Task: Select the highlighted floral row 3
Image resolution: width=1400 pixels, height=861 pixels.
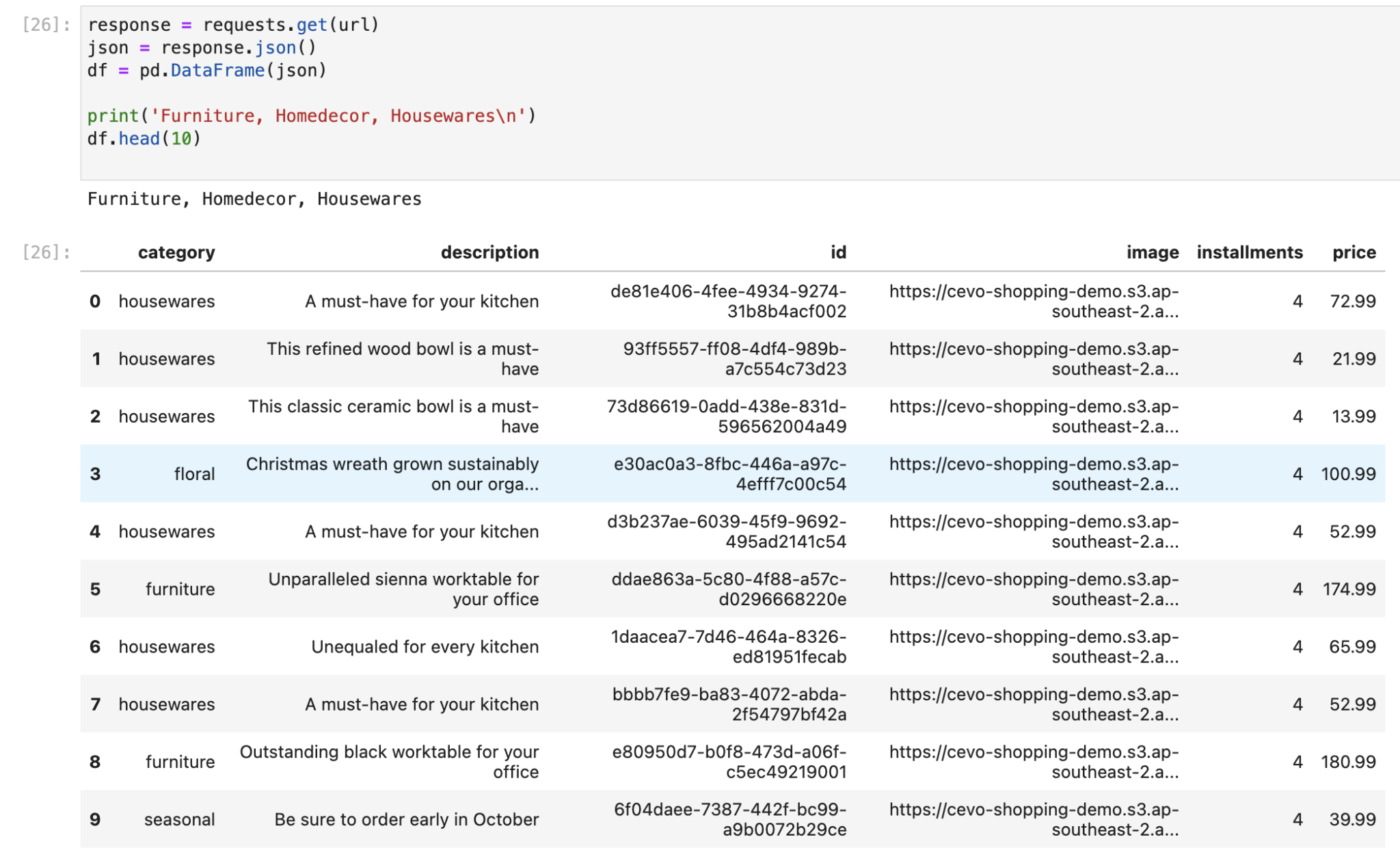Action: pyautogui.click(x=194, y=473)
